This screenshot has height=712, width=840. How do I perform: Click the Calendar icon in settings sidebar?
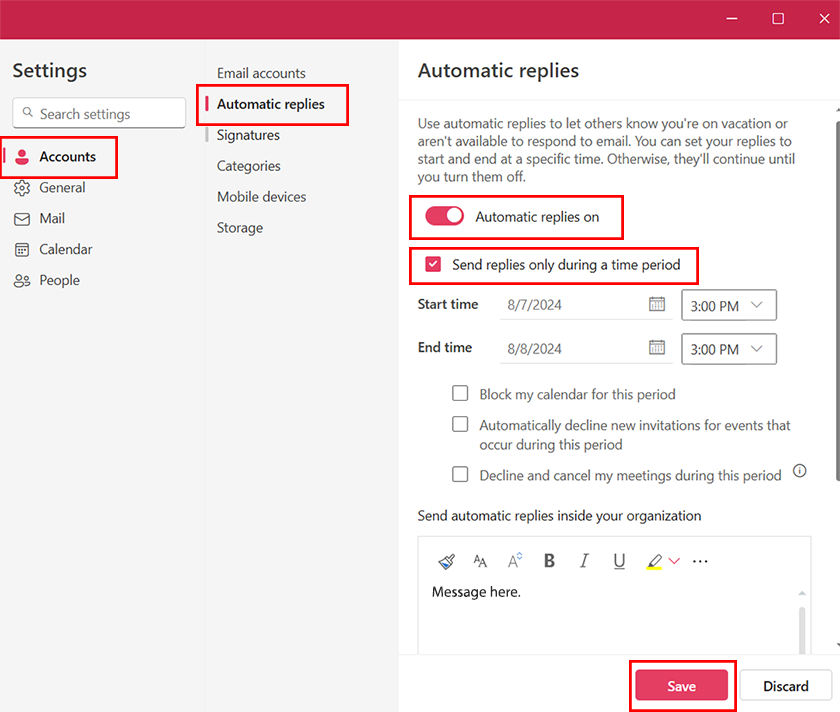(x=22, y=250)
